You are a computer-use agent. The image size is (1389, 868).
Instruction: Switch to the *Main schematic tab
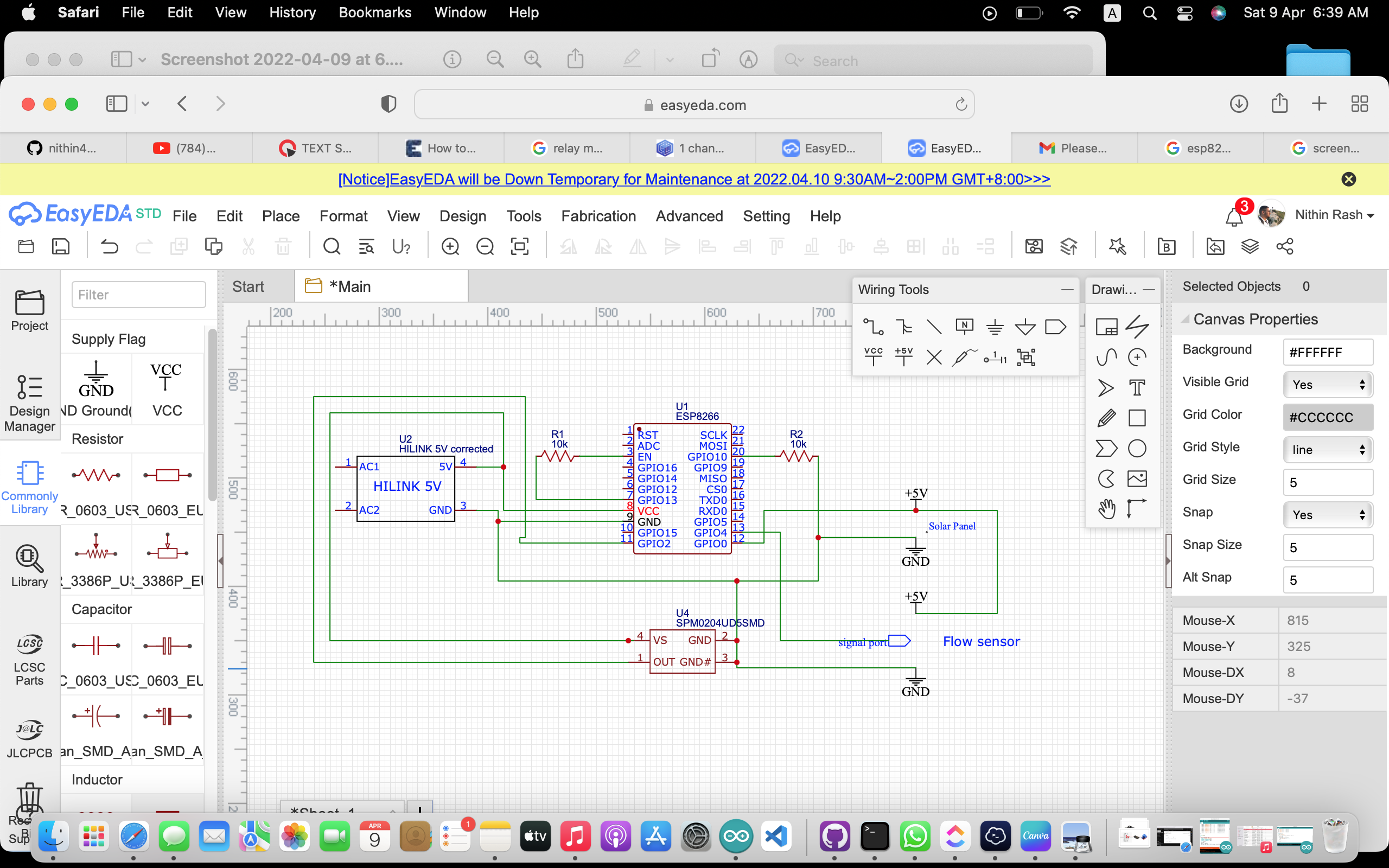380,286
